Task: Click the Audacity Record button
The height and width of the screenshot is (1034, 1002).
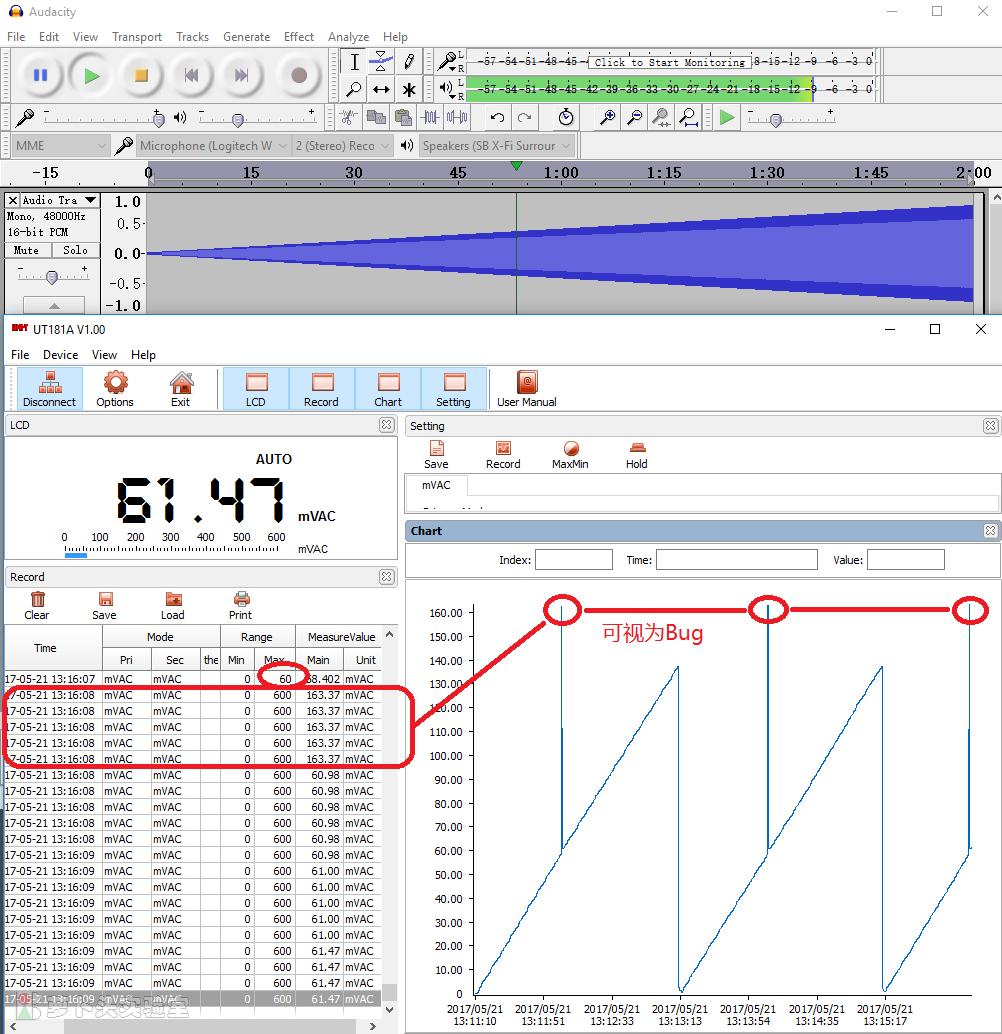Action: coord(298,76)
